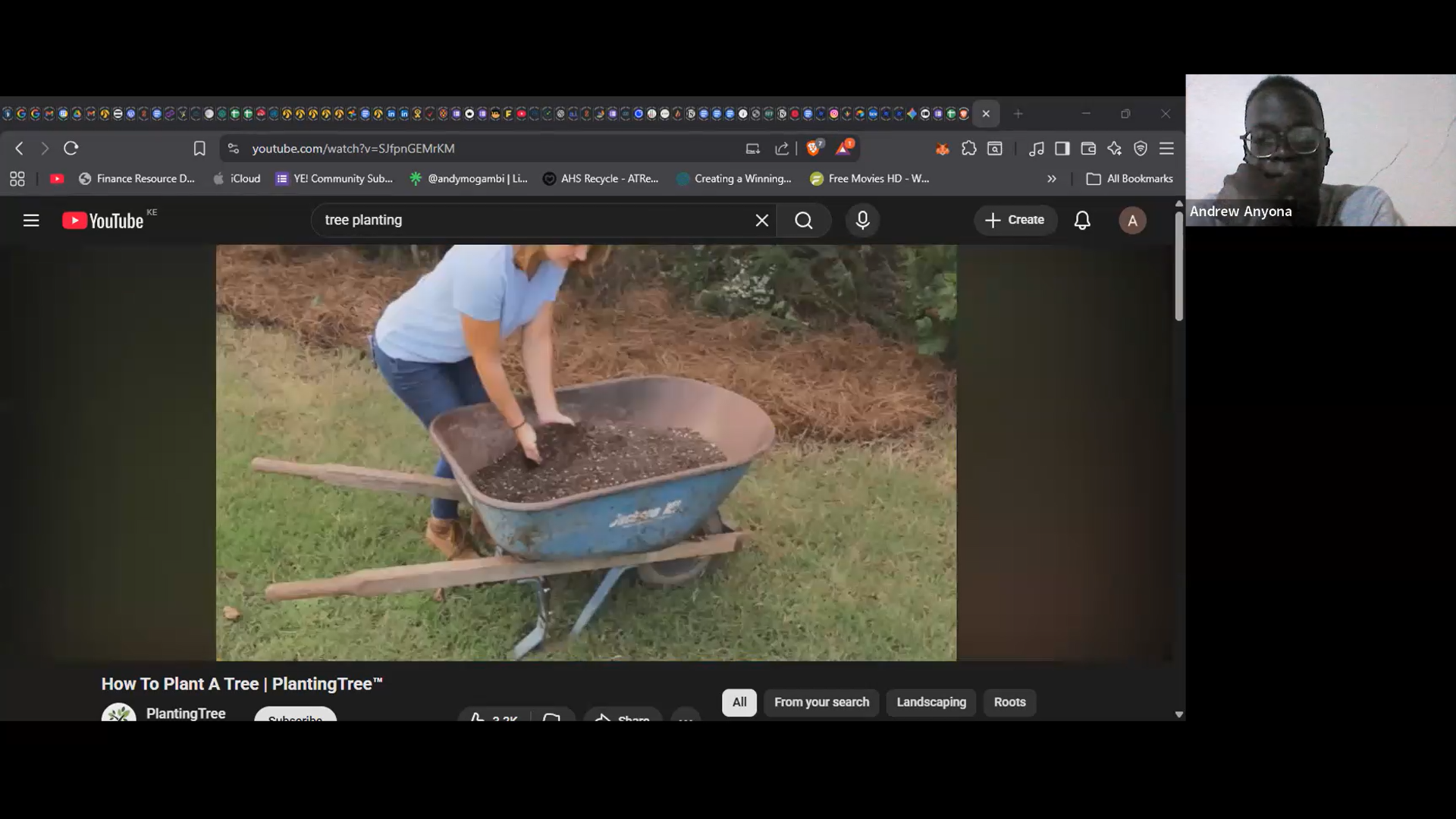1456x819 pixels.
Task: Select the From your search chip
Action: pyautogui.click(x=821, y=702)
